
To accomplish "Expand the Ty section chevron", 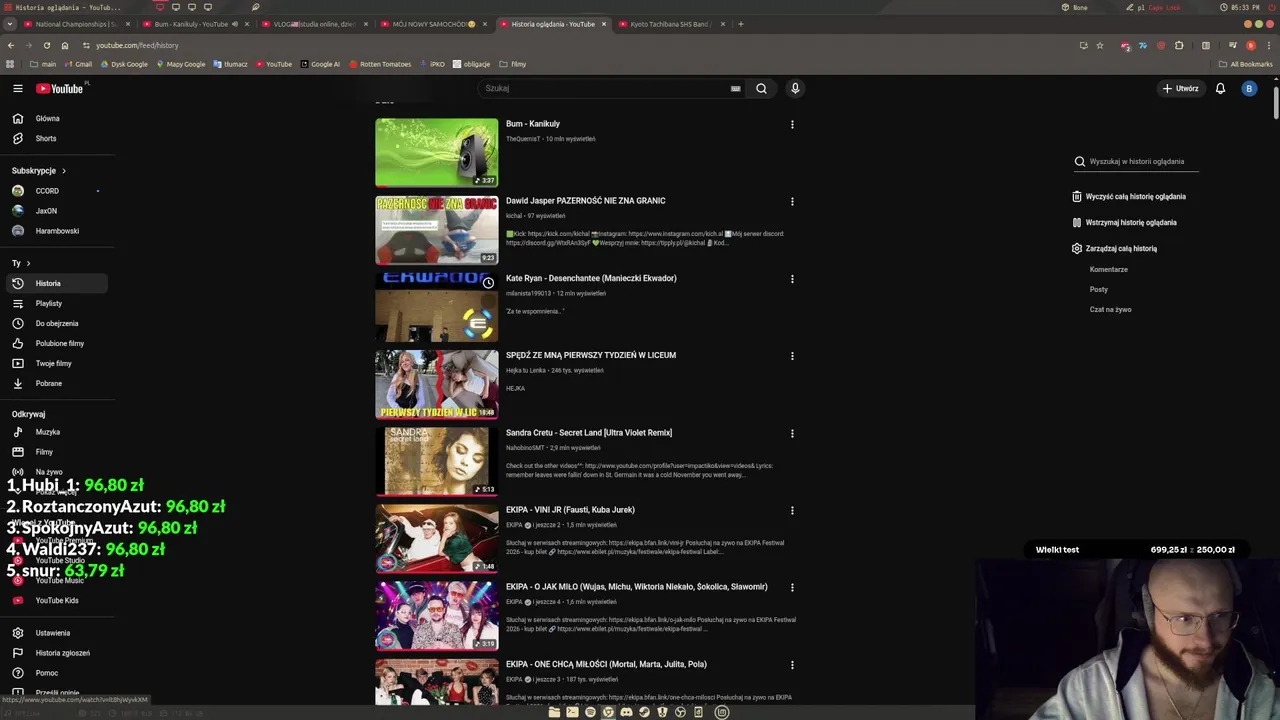I will point(28,263).
